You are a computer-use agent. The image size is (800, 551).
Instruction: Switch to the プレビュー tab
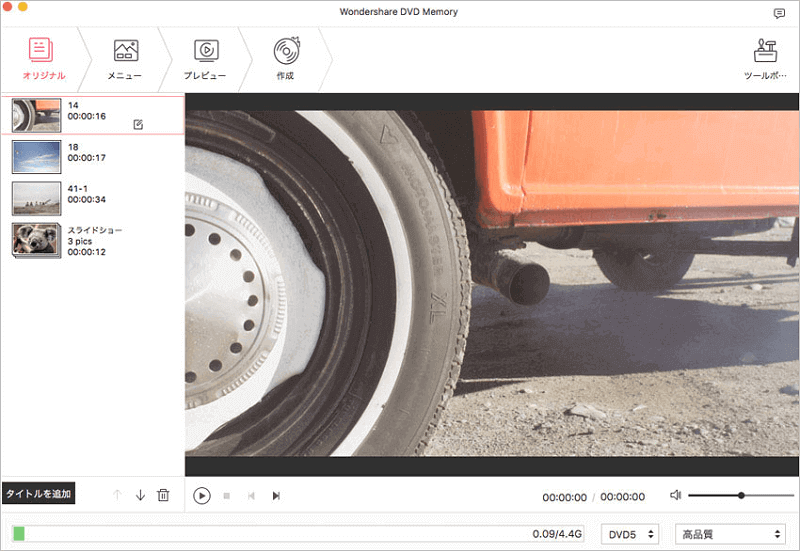205,58
